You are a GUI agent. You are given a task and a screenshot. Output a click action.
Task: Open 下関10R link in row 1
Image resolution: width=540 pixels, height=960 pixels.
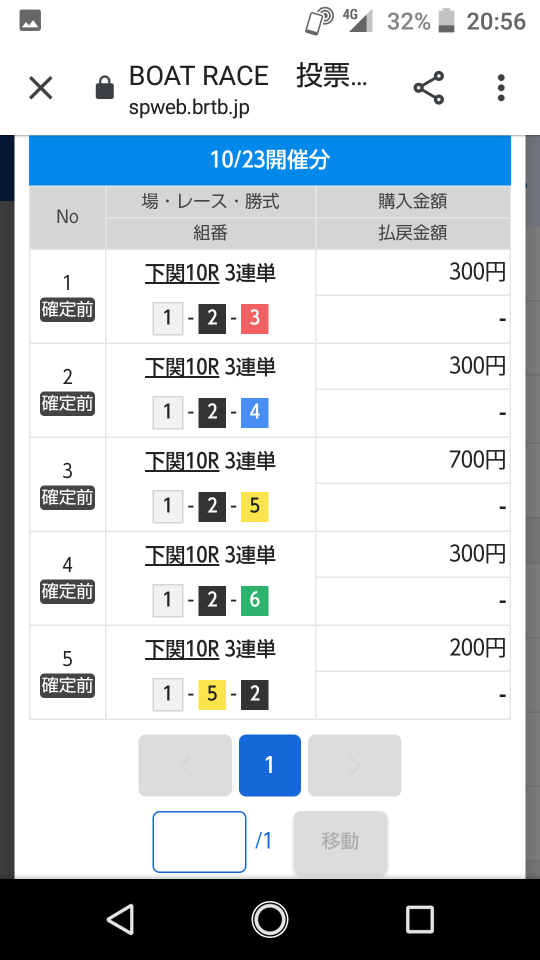[182, 273]
